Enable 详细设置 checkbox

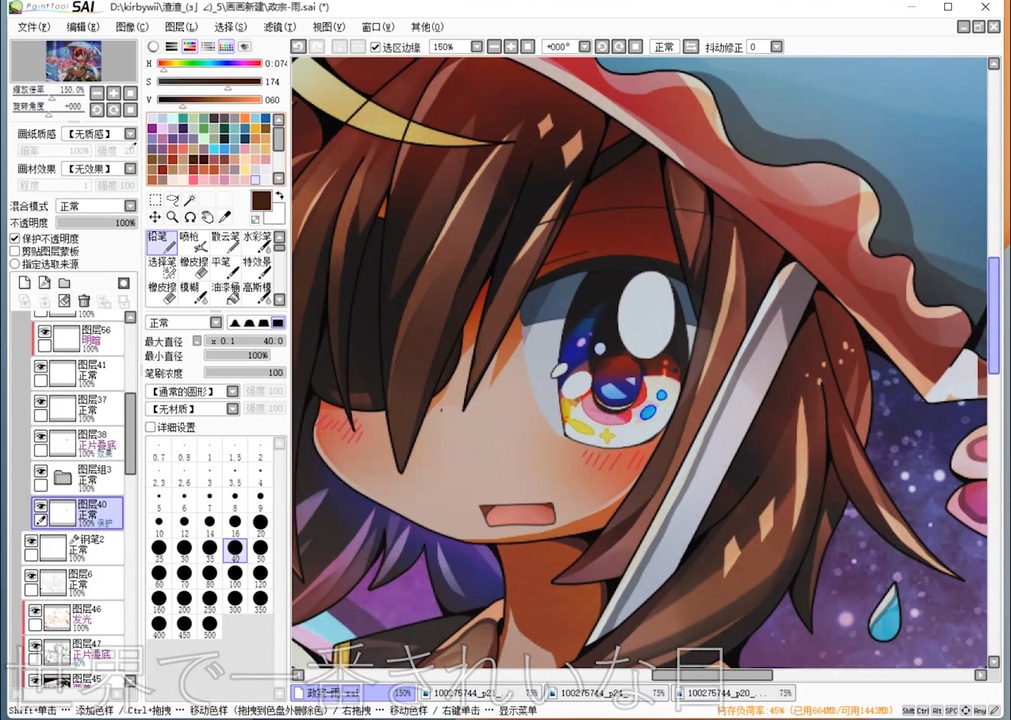coord(150,427)
